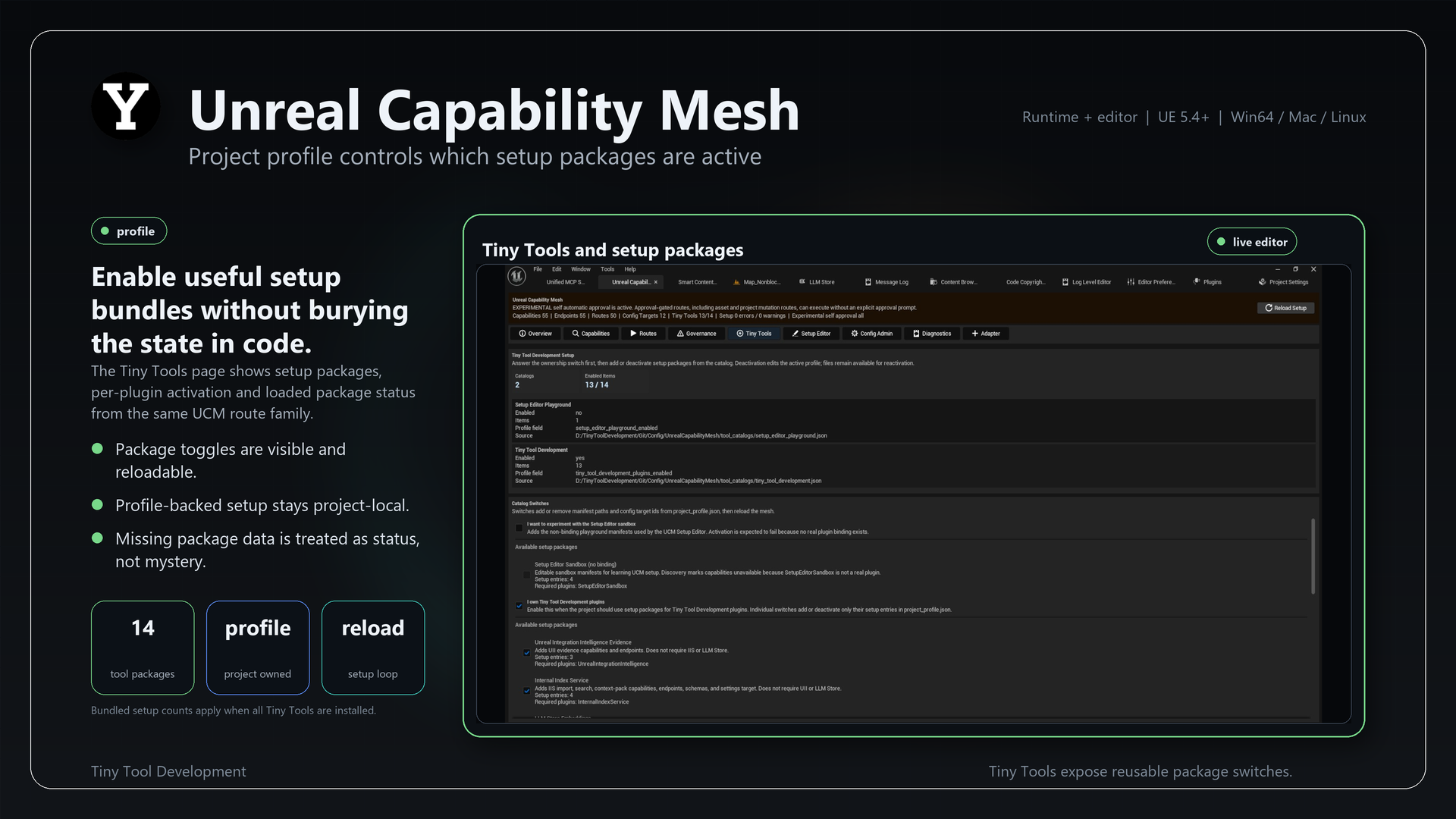Click the reload setup loop card

pos(373,648)
